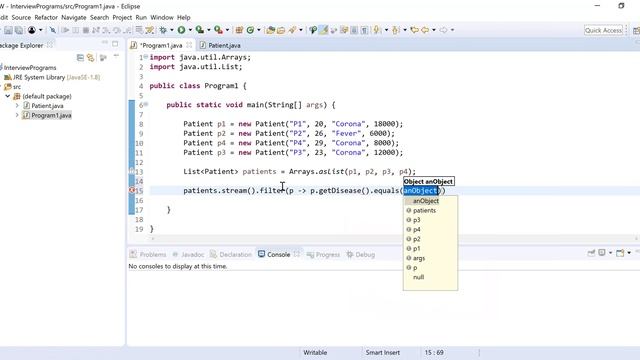Open the Debug button dropdown arrow
This screenshot has height=360, width=640.
click(171, 30)
